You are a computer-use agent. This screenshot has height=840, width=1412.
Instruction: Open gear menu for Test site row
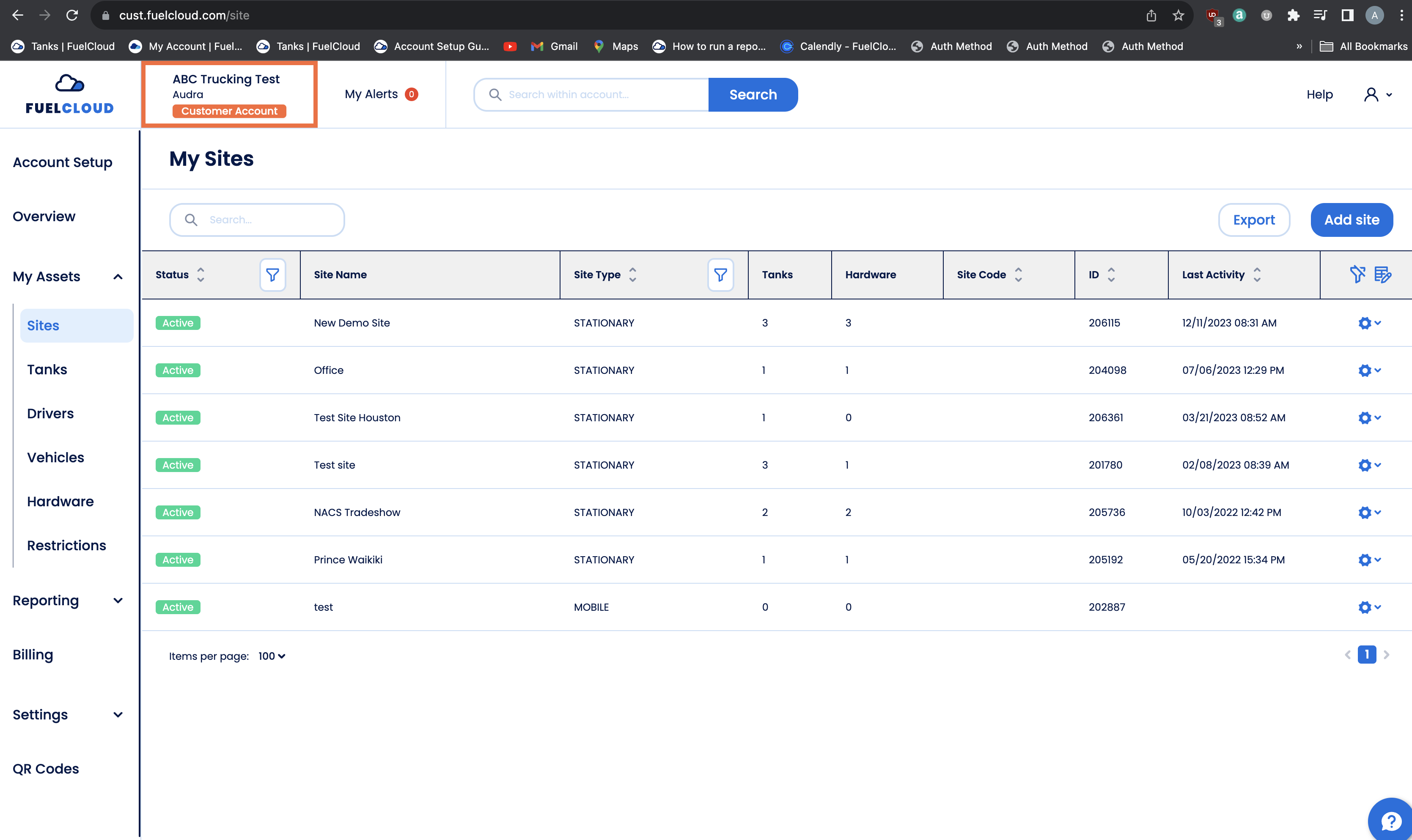[x=1369, y=465]
